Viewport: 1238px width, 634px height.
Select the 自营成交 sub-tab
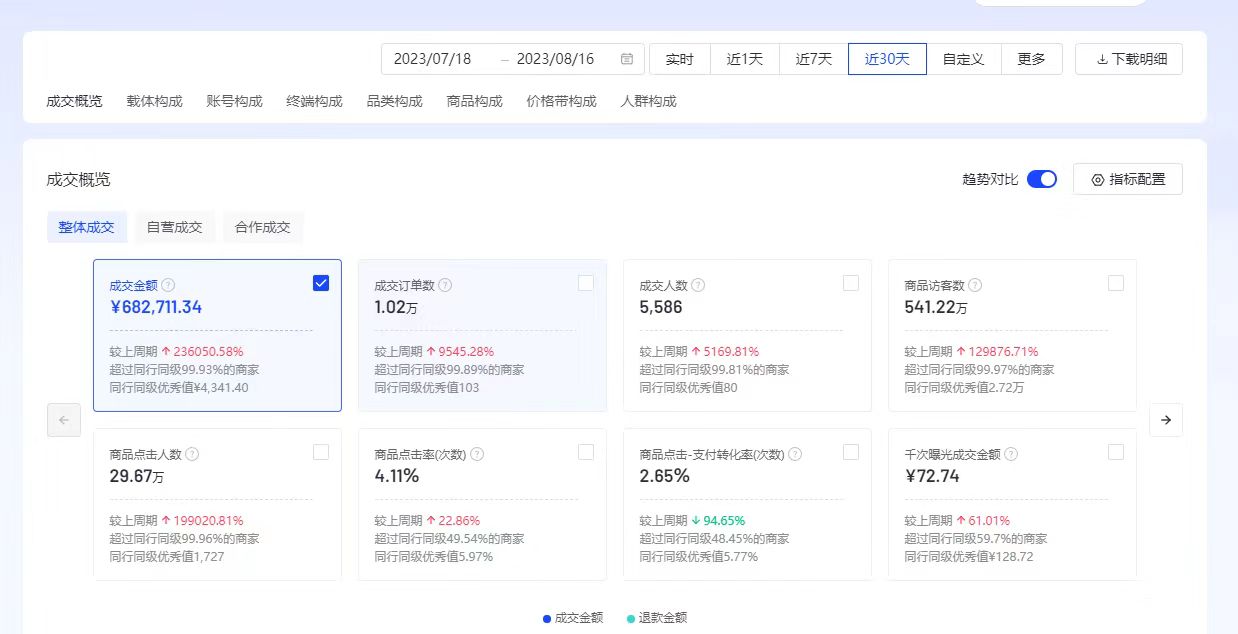(x=175, y=227)
